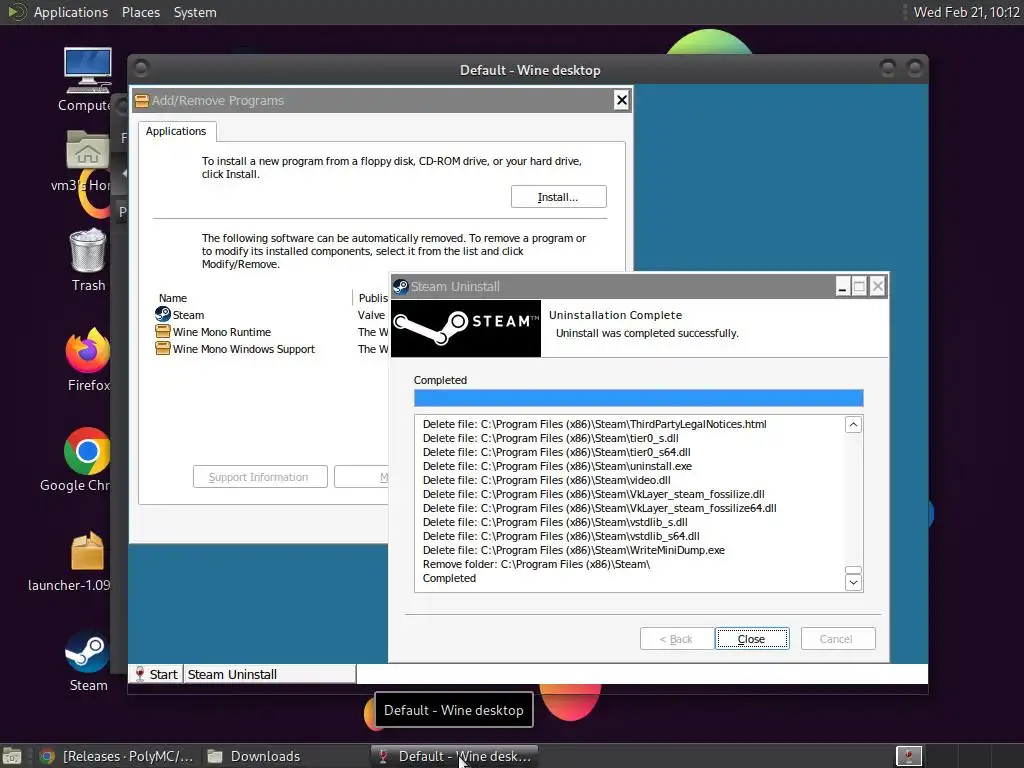Open the System menu

tap(195, 12)
